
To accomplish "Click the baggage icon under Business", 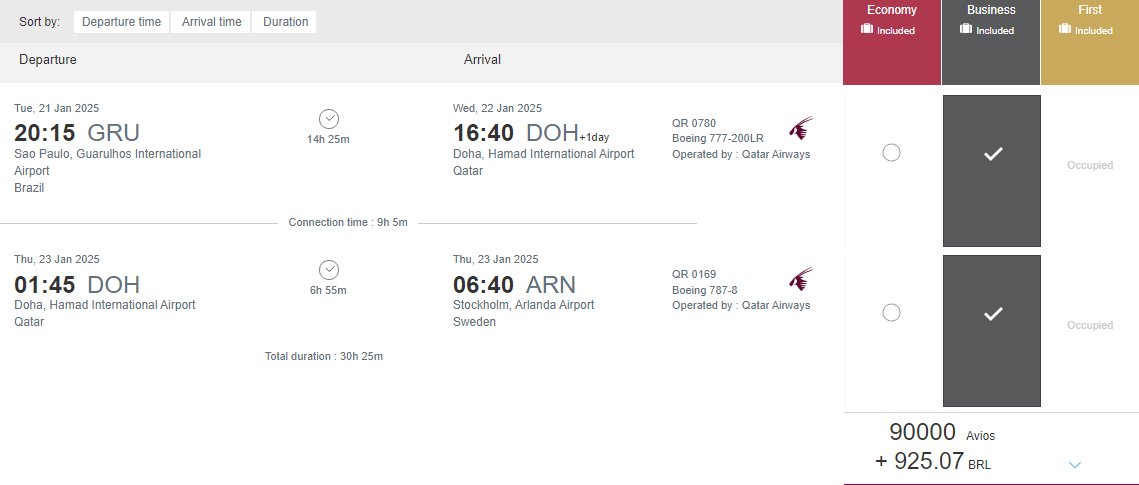I will (965, 29).
